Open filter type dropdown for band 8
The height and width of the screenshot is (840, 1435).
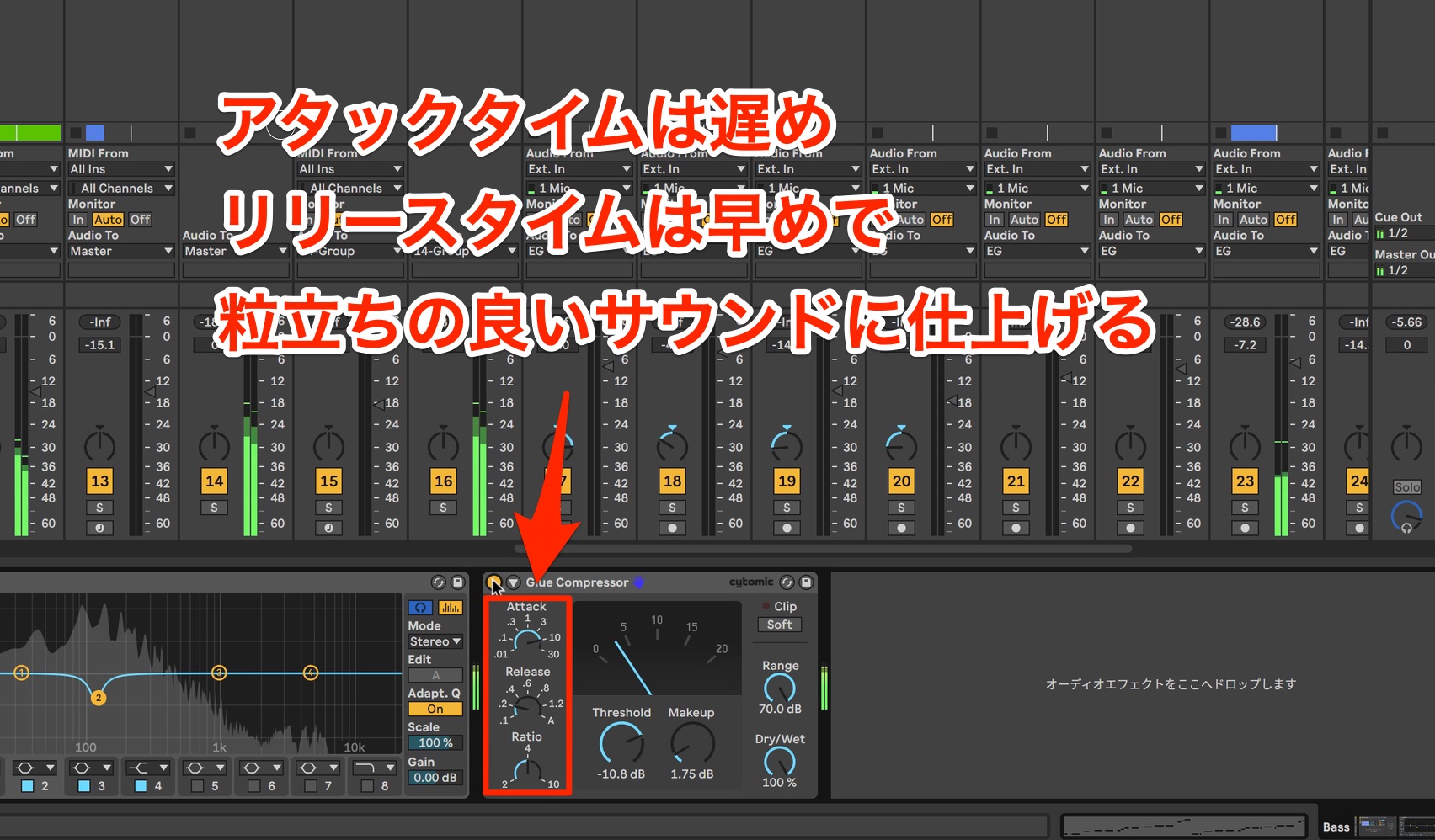coord(374,768)
